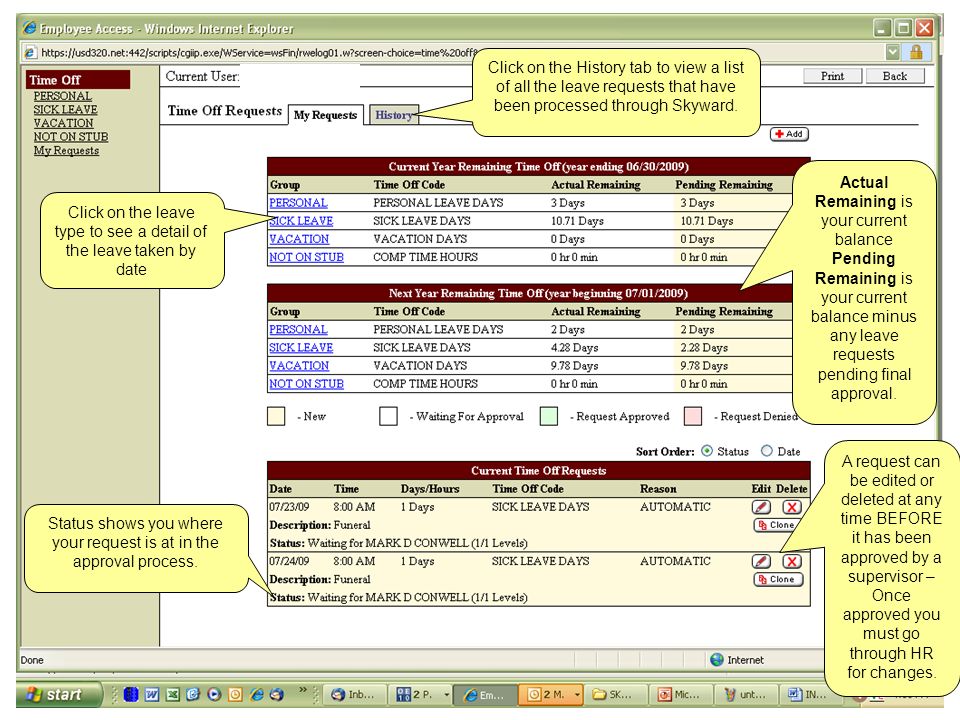Open My Requests from the sidebar
The height and width of the screenshot is (720, 960).
point(66,151)
